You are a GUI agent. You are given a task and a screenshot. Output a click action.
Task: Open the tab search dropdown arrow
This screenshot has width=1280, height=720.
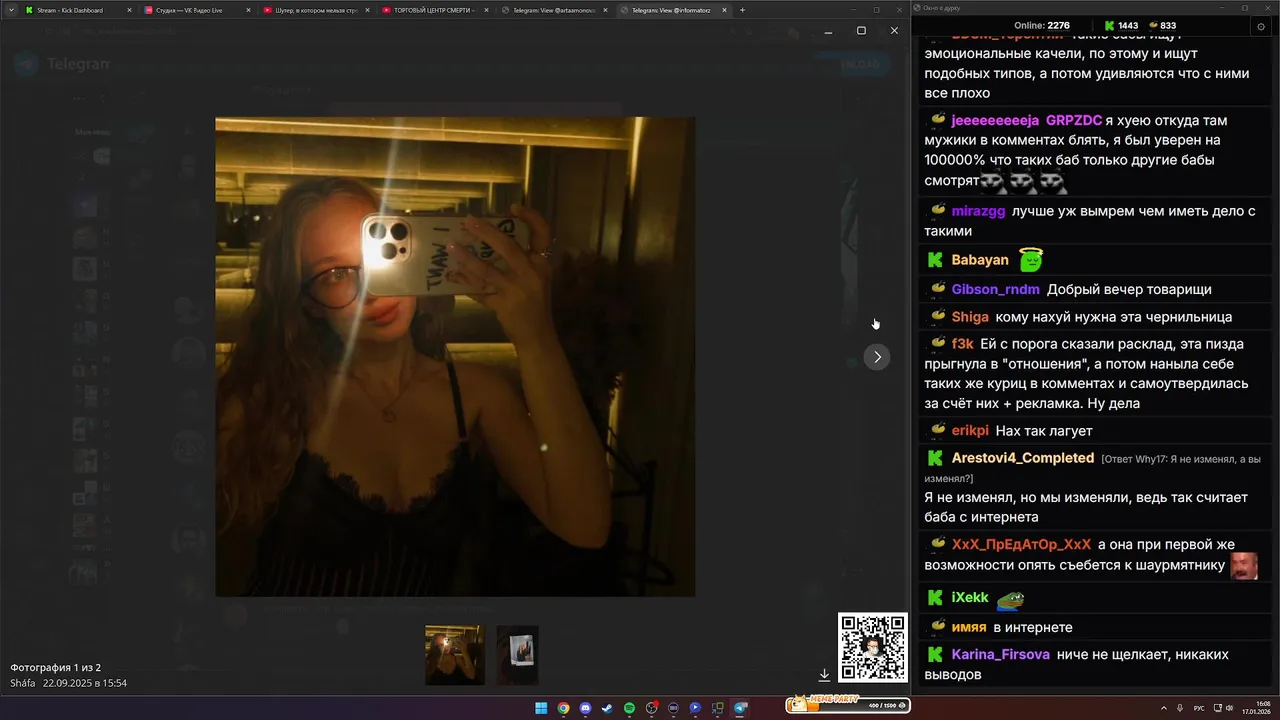point(10,10)
